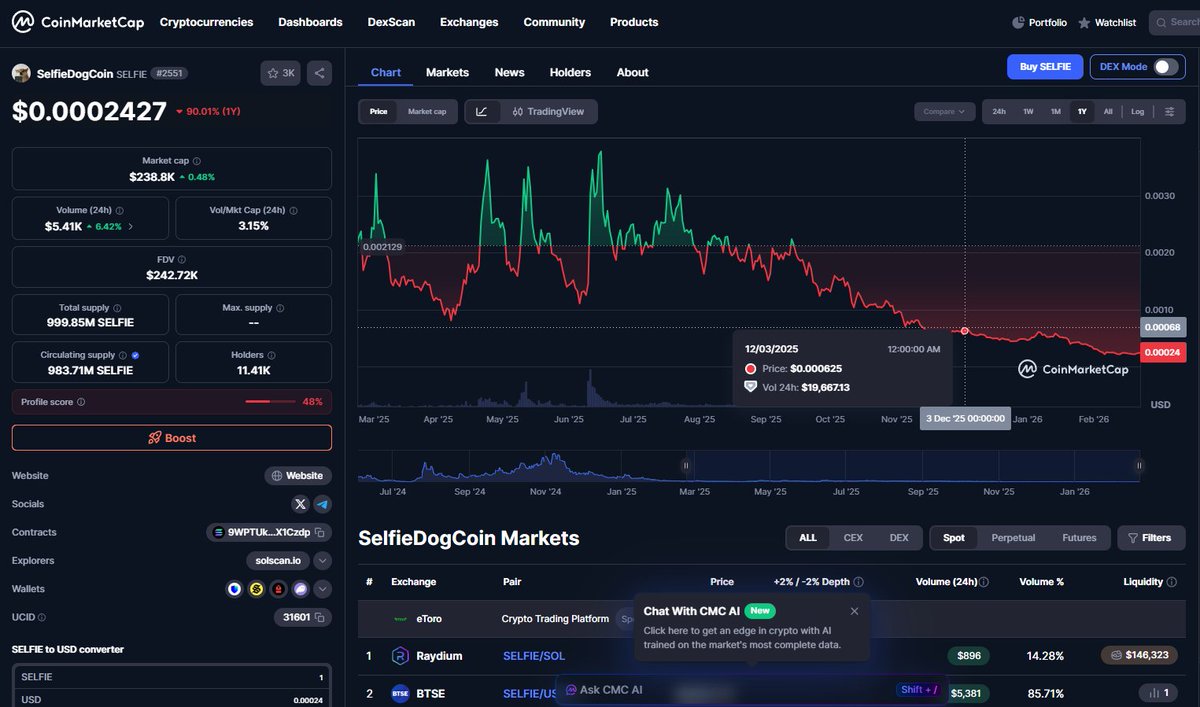
Task: Click the share icon next to SELFIE
Action: click(319, 73)
